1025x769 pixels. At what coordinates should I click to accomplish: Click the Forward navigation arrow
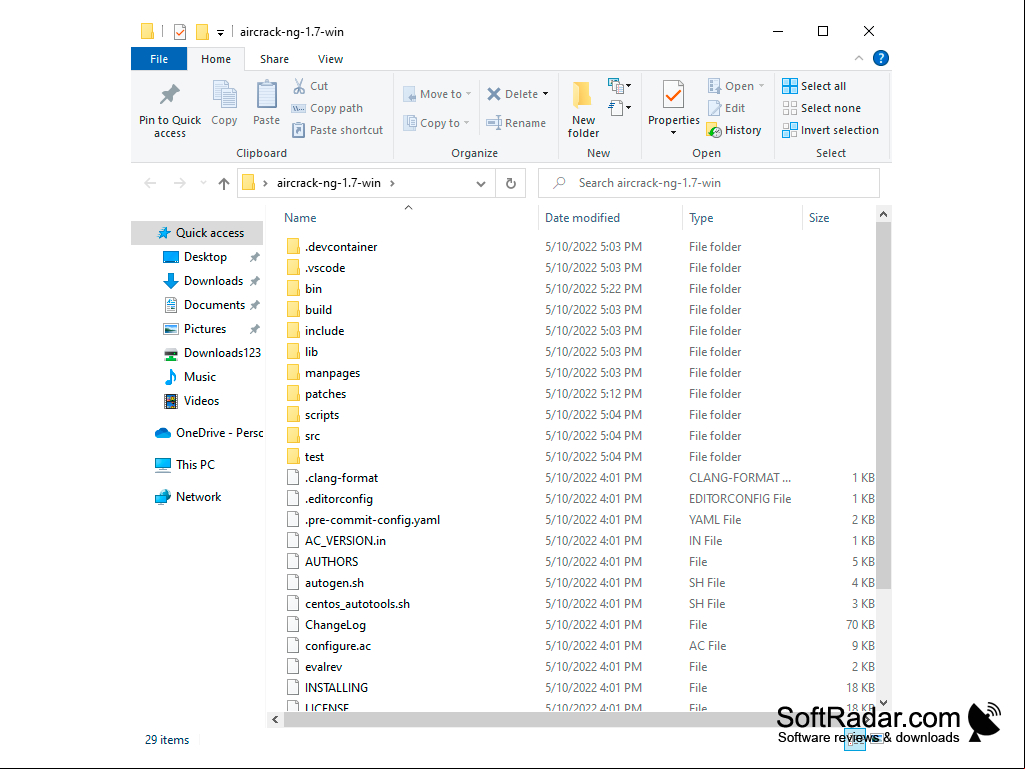click(x=179, y=184)
